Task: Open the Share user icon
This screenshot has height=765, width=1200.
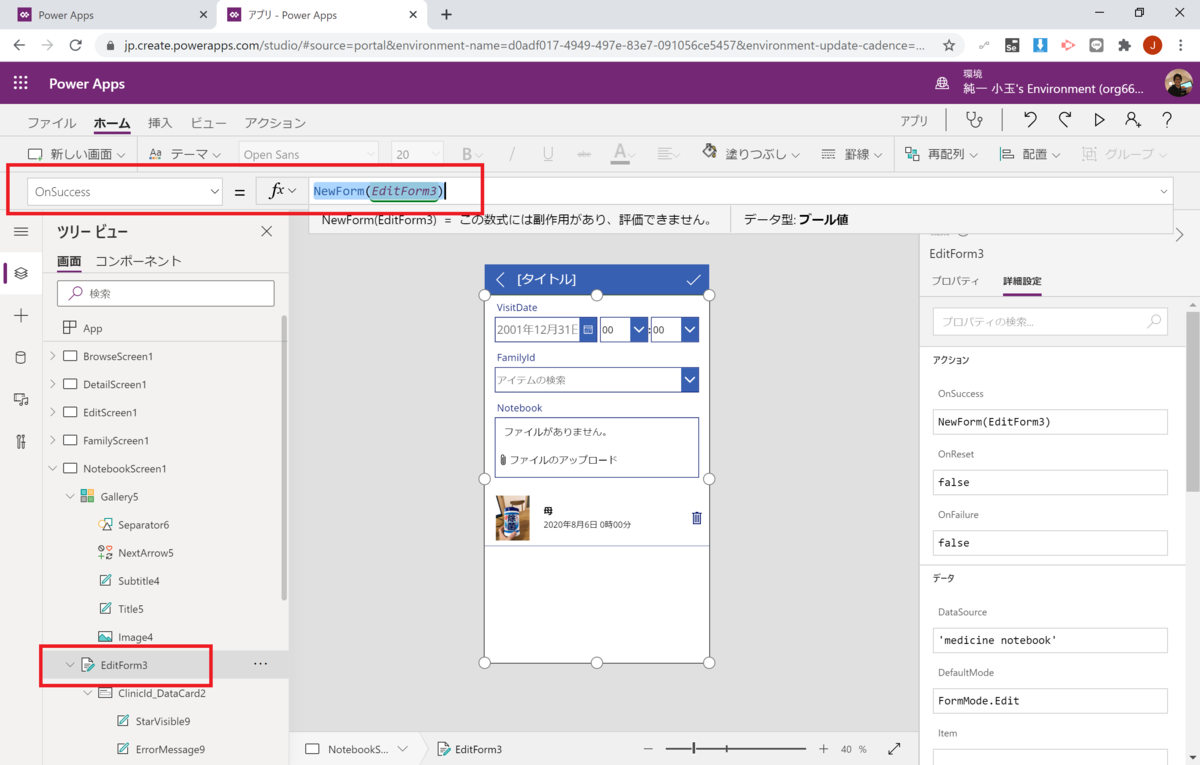Action: click(1132, 120)
